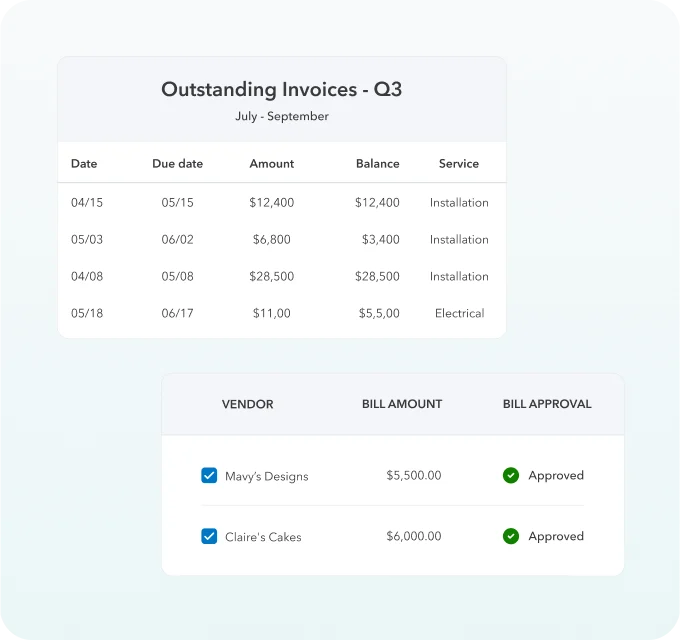The image size is (680, 640).
Task: Click Approved label for Claire's Cakes
Action: pyautogui.click(x=556, y=536)
